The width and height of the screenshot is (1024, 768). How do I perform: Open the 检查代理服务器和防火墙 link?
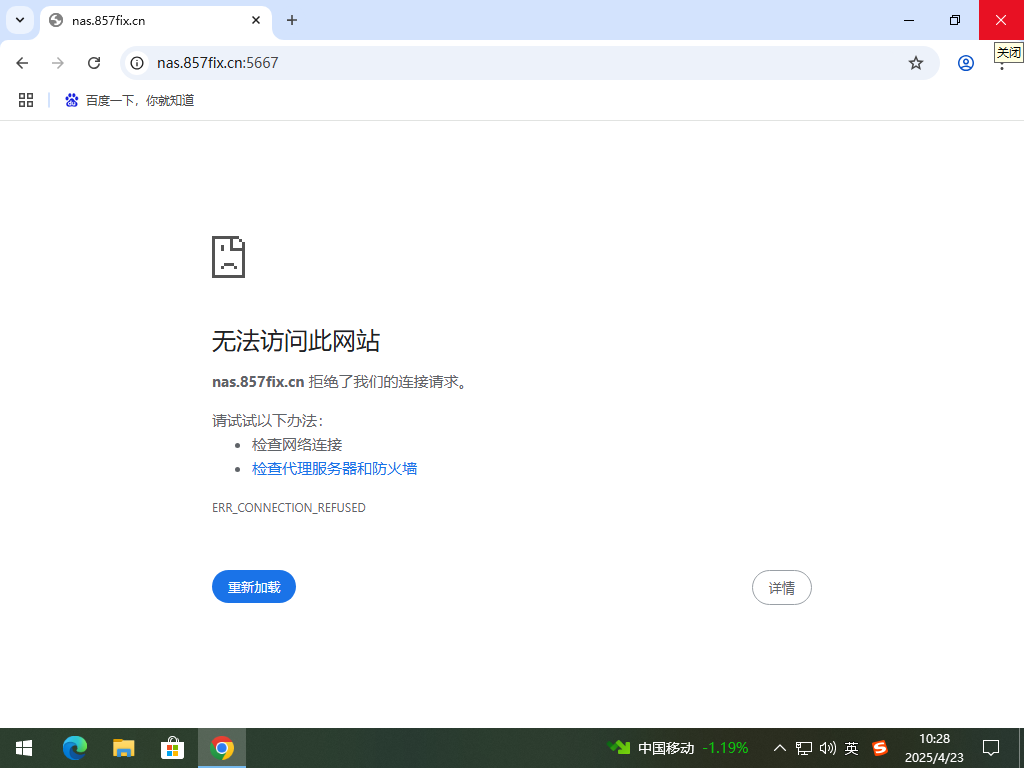point(334,469)
